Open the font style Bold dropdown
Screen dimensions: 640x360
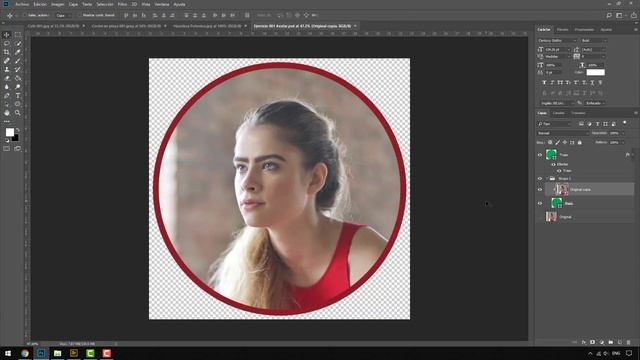pyautogui.click(x=594, y=40)
